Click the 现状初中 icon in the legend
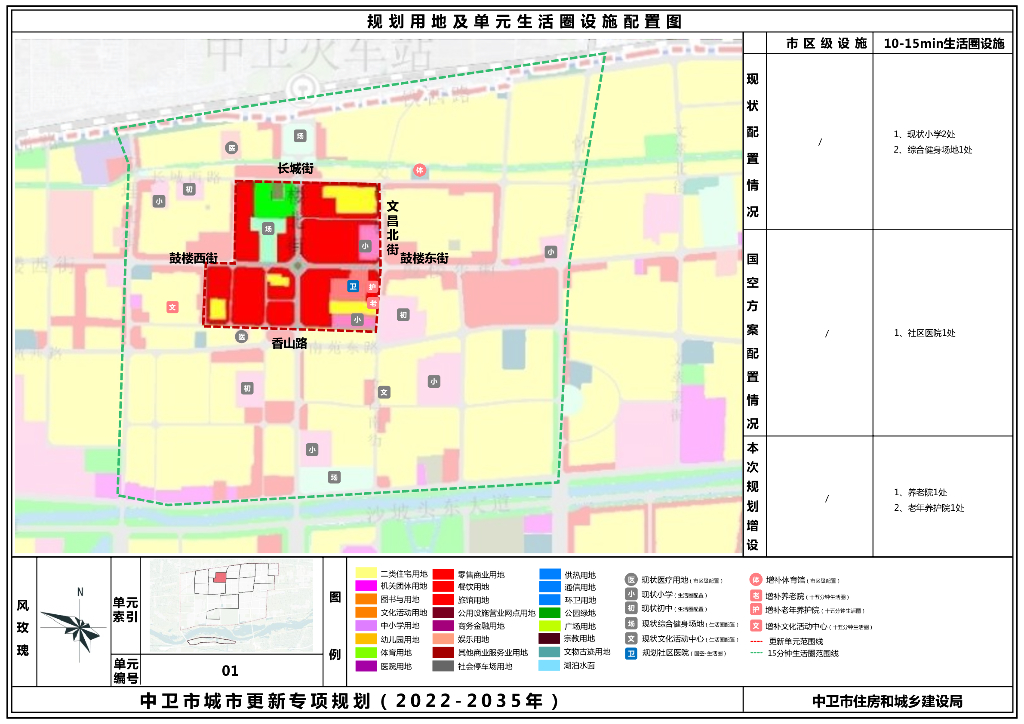The height and width of the screenshot is (724, 1024). (631, 608)
